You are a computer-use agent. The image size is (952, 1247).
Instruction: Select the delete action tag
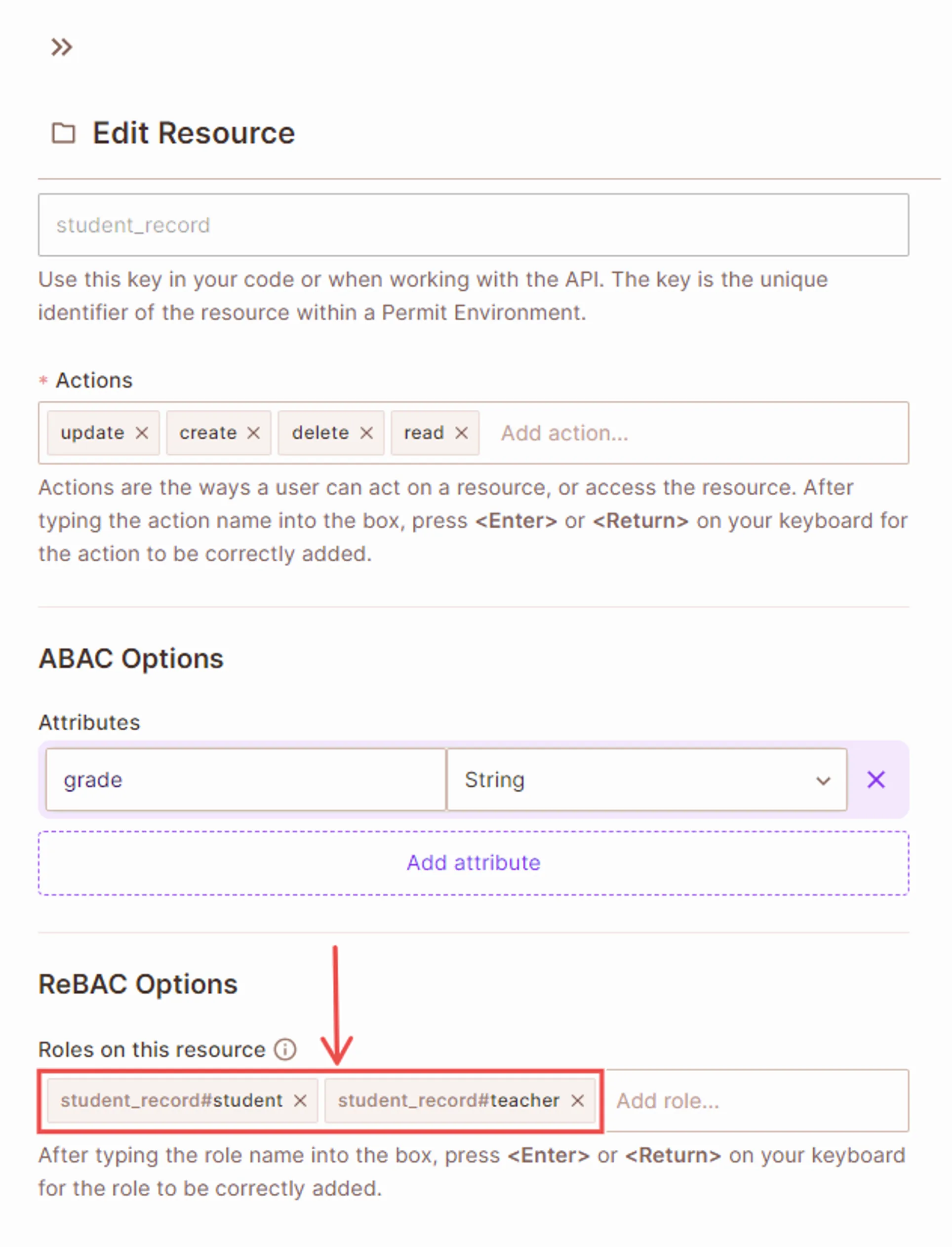click(320, 433)
